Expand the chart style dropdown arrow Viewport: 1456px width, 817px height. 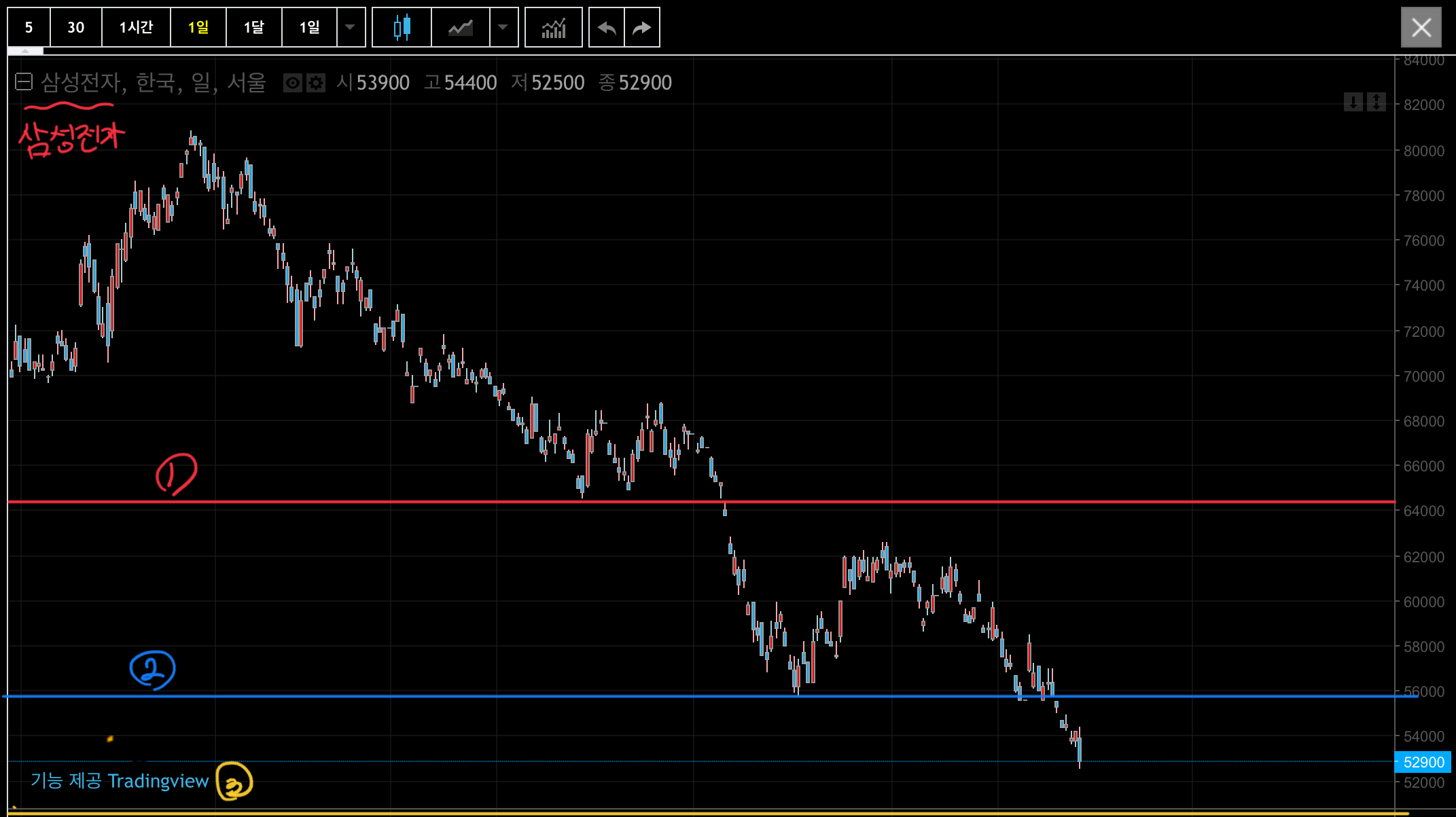[x=503, y=27]
